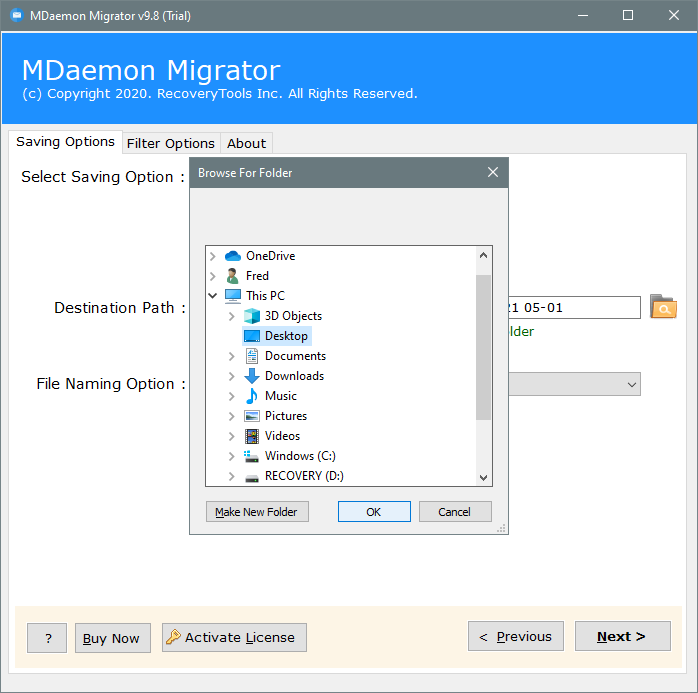
Task: Click the orange browse folder icon
Action: pyautogui.click(x=663, y=307)
